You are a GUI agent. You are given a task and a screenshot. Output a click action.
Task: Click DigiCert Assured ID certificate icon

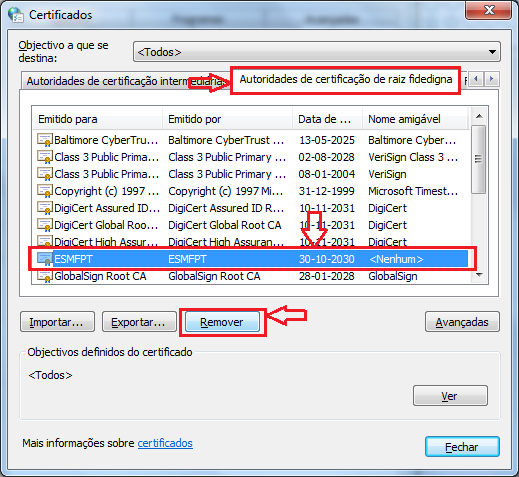(45, 208)
